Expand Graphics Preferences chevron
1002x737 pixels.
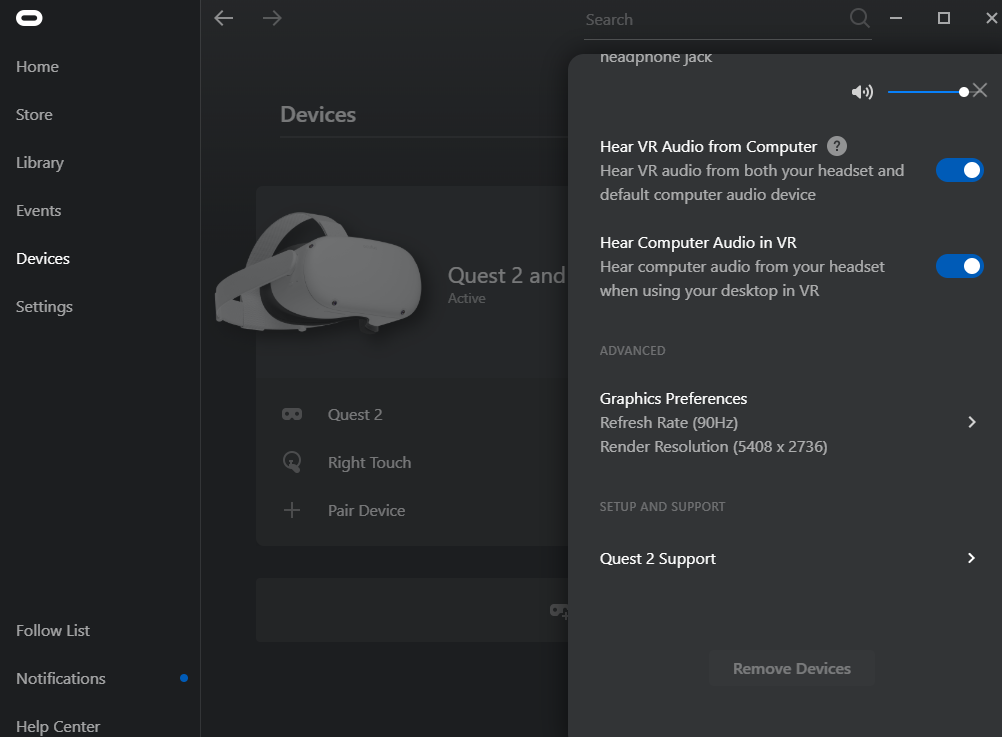pyautogui.click(x=971, y=422)
